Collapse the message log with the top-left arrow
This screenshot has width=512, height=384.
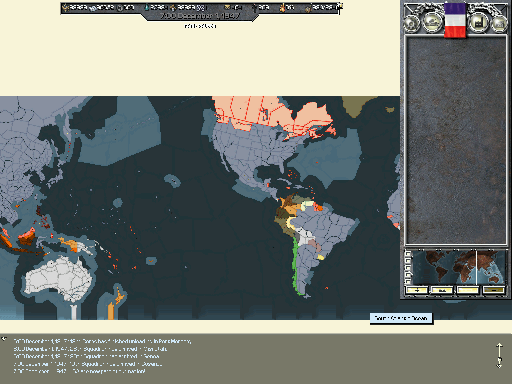tap(4, 339)
